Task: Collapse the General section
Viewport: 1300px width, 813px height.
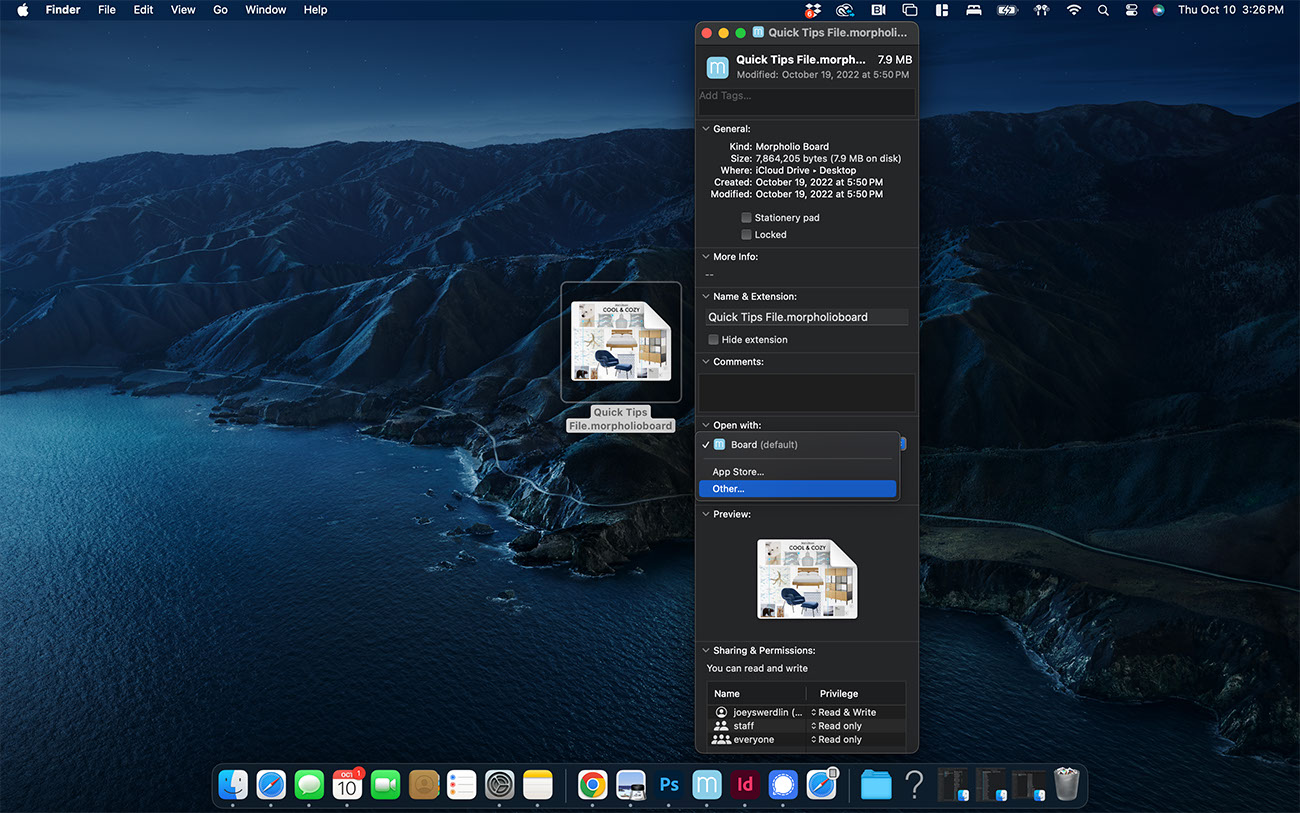Action: point(706,129)
